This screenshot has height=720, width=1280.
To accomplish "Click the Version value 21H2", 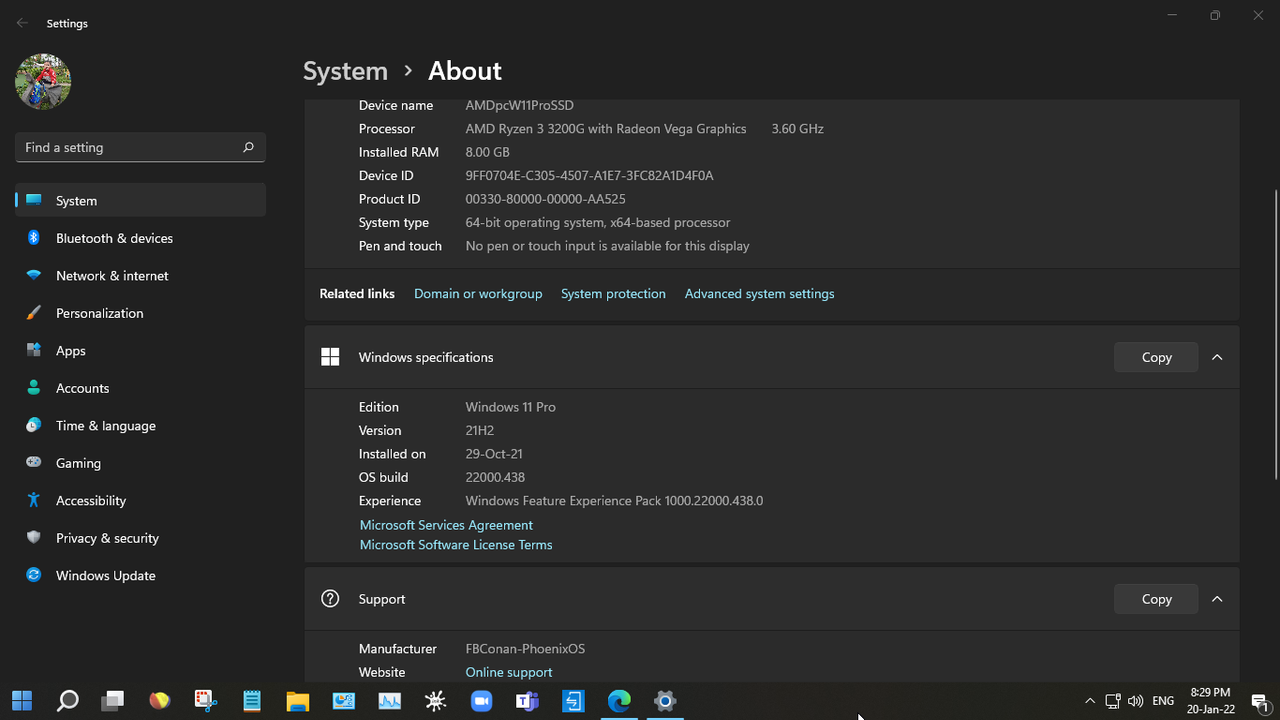I will tap(480, 430).
